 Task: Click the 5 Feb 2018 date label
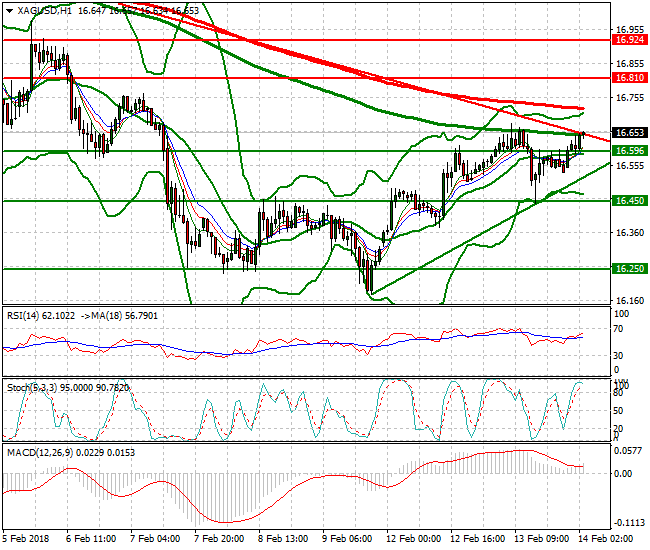[25, 539]
